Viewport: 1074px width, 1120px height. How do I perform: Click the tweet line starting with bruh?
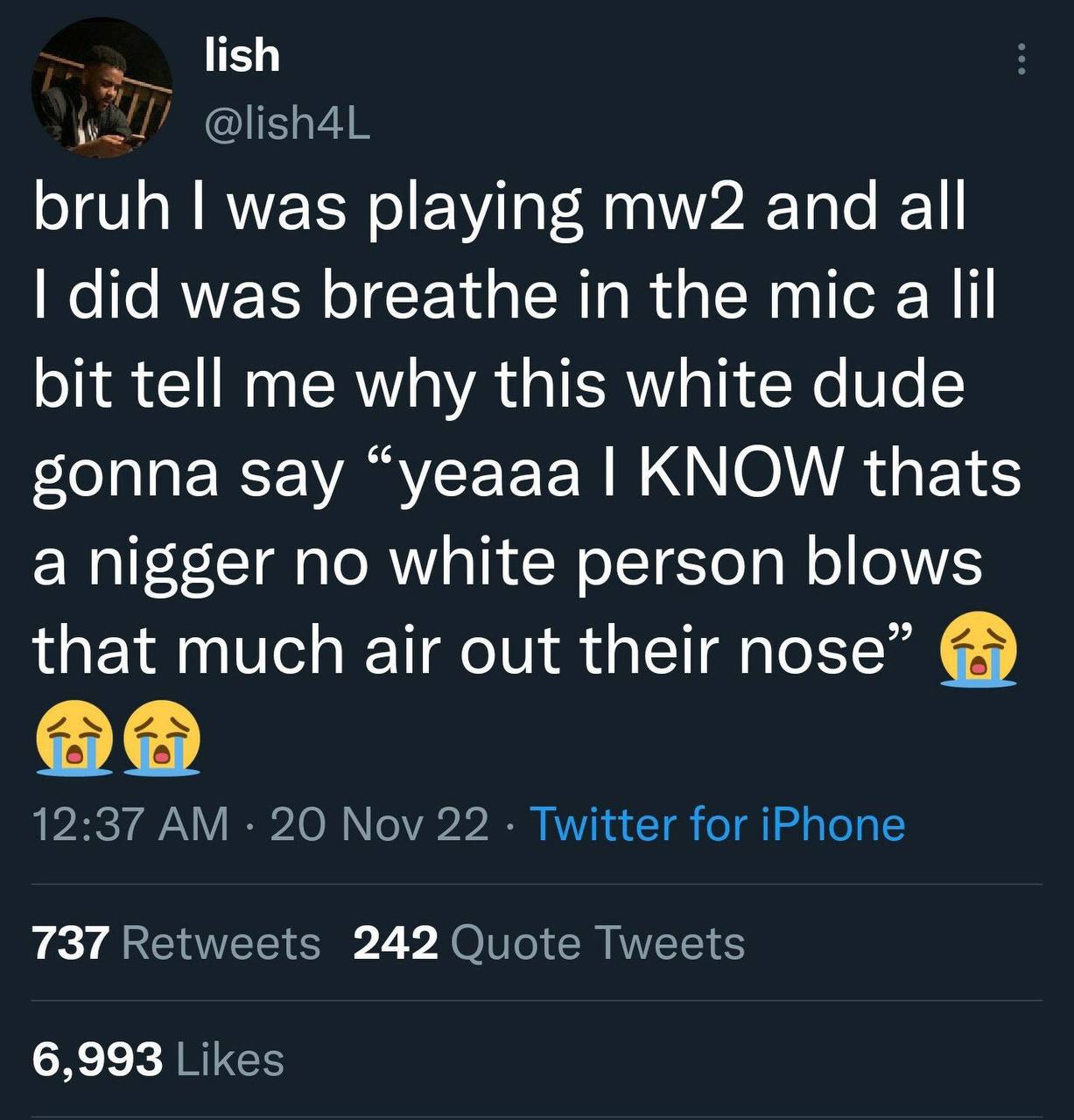coord(499,208)
